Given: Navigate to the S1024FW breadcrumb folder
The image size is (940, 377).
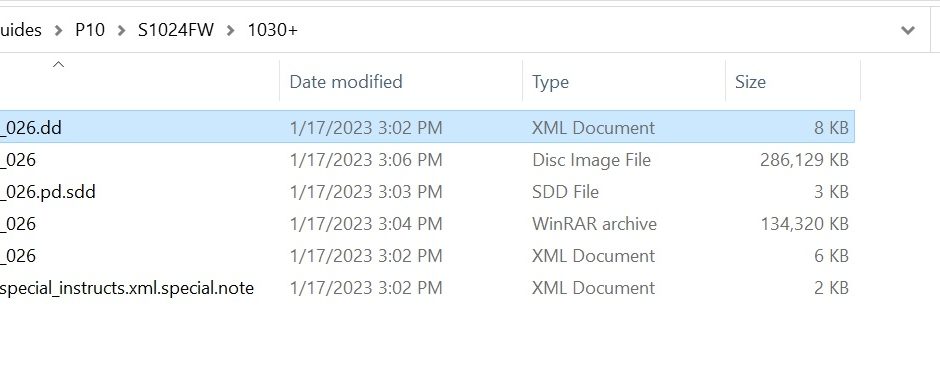Looking at the screenshot, I should [x=176, y=29].
